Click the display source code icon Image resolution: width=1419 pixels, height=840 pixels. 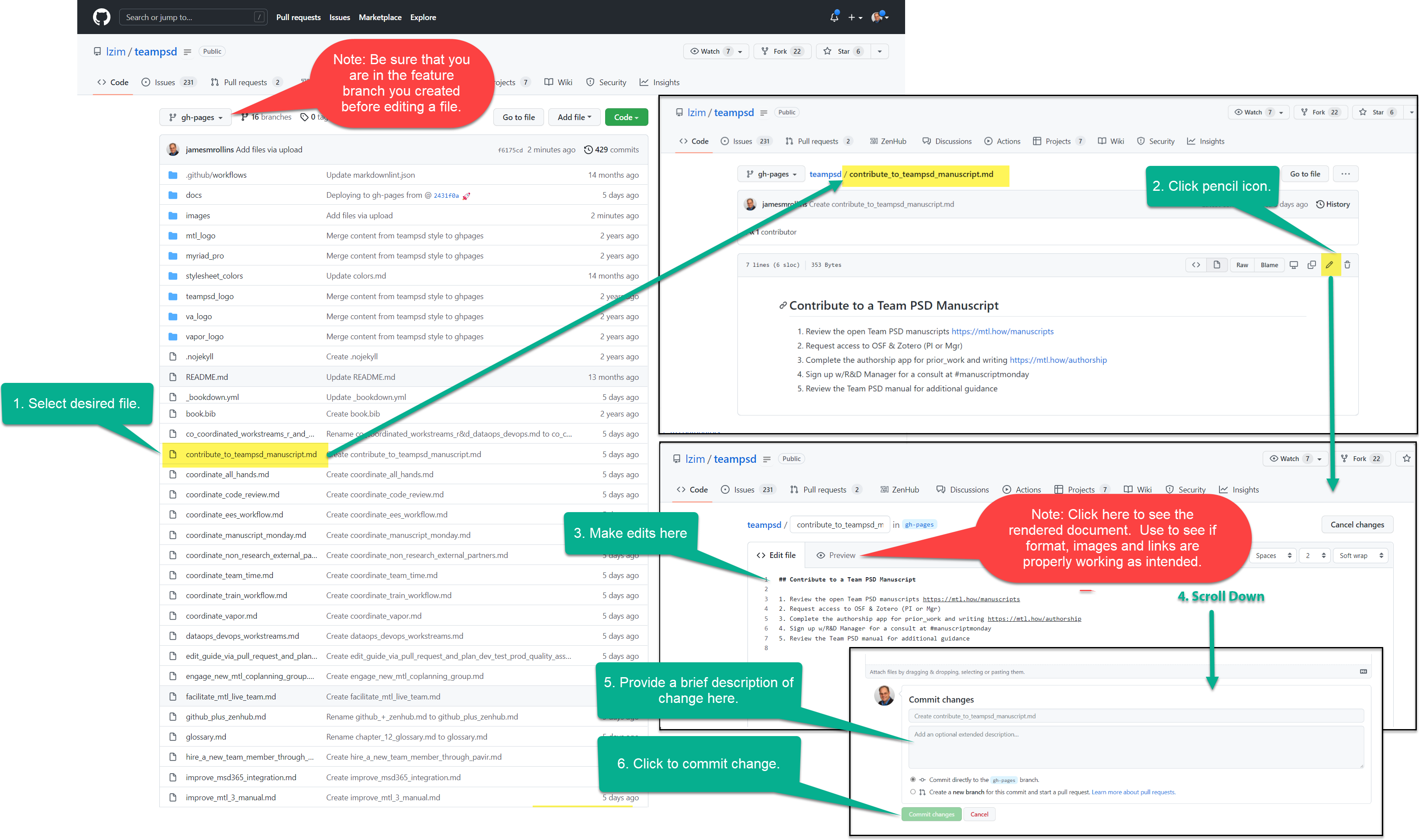click(1196, 265)
